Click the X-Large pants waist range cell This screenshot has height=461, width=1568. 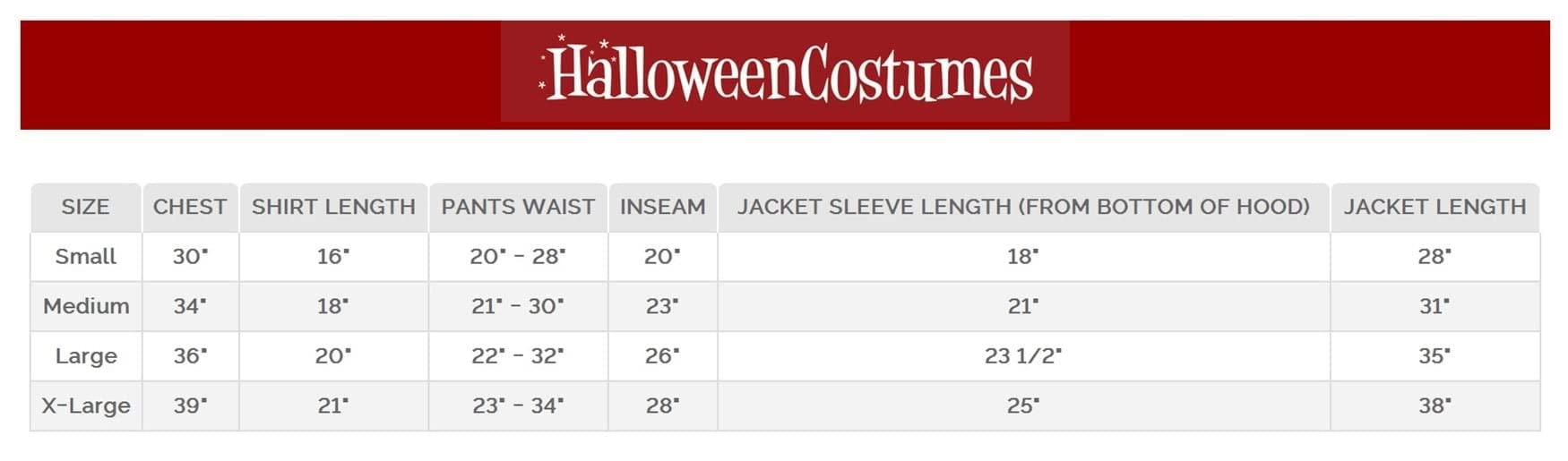click(518, 406)
